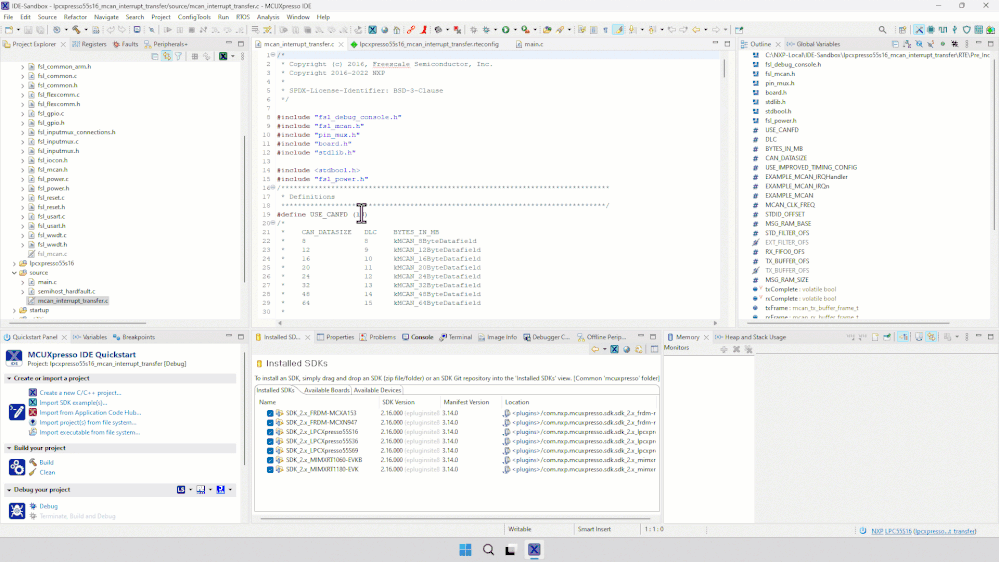Click the hammer Build icon in the toolbar

pyautogui.click(x=76, y=30)
